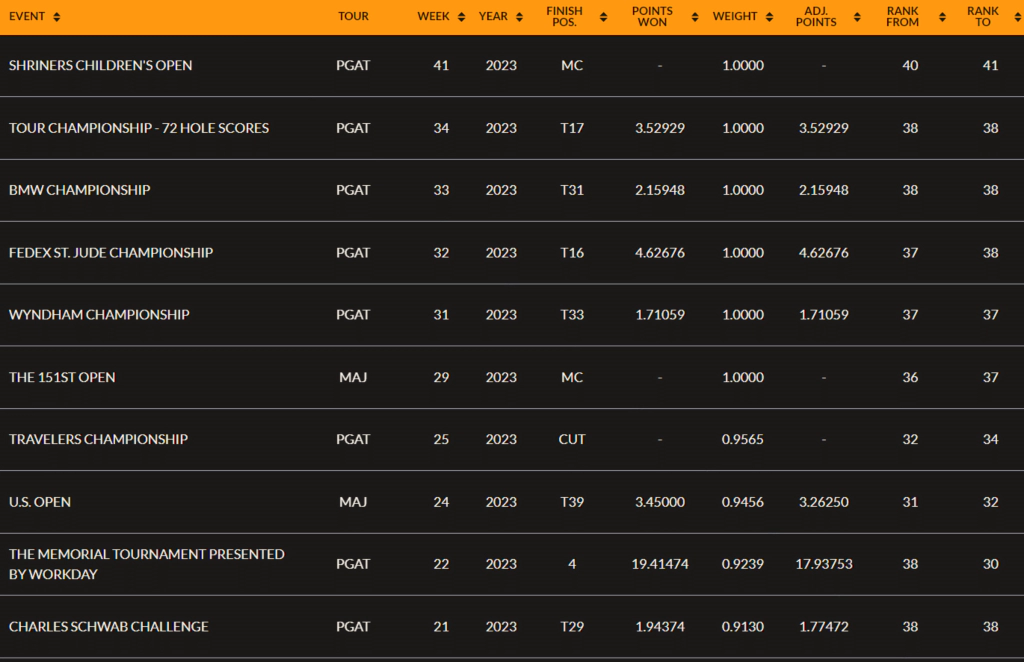Select adjusted points value 17.93753
Viewport: 1024px width, 662px height.
pyautogui.click(x=824, y=564)
